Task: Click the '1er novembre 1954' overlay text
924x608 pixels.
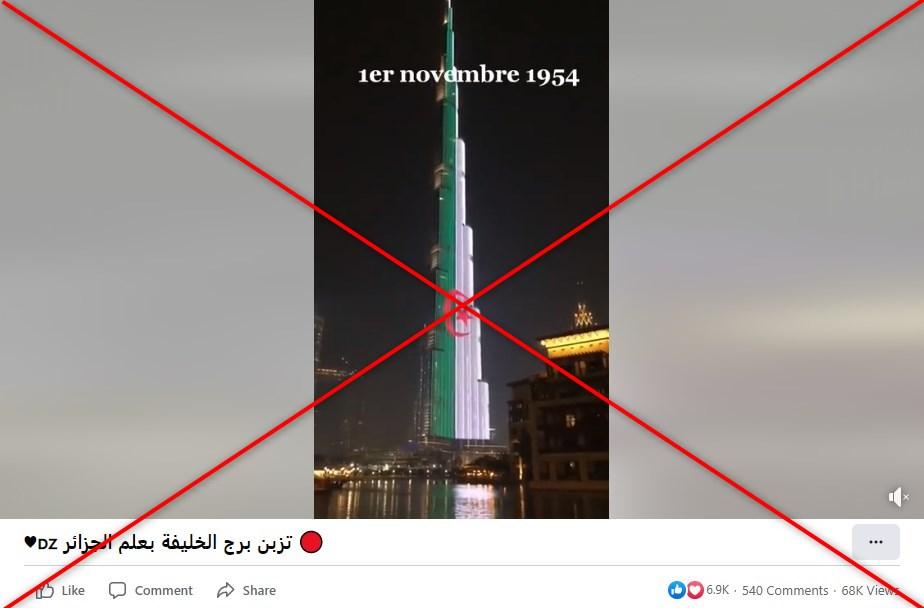Action: point(468,75)
